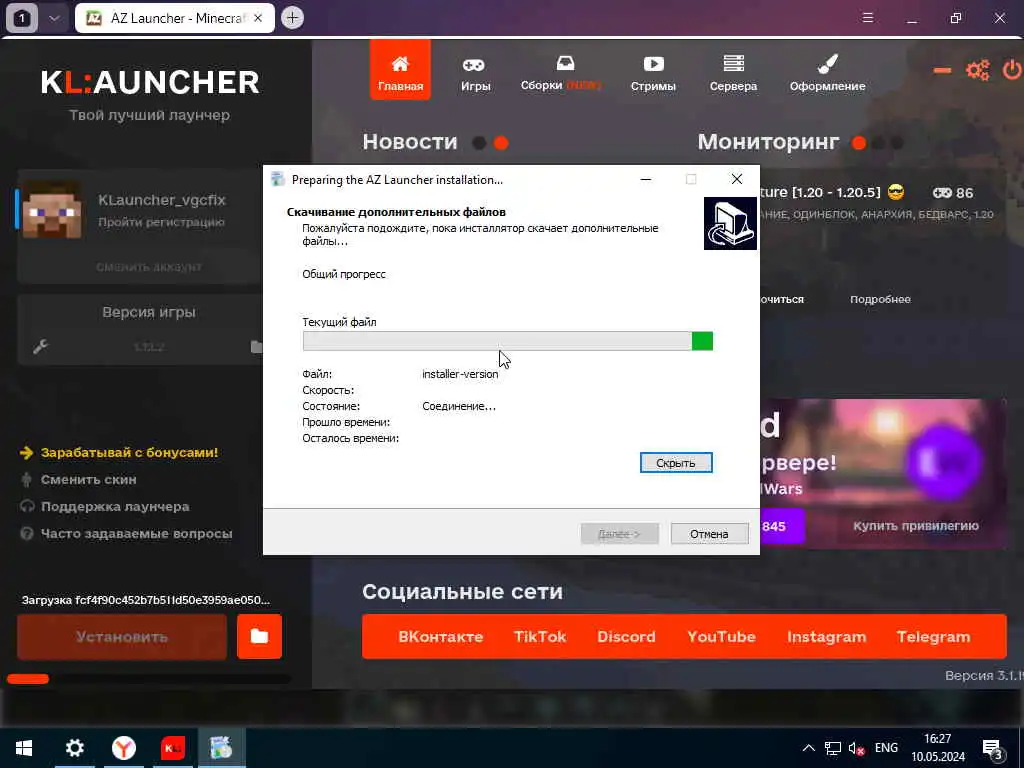Open the browser hamburger menu
1024x768 pixels.
coord(868,18)
